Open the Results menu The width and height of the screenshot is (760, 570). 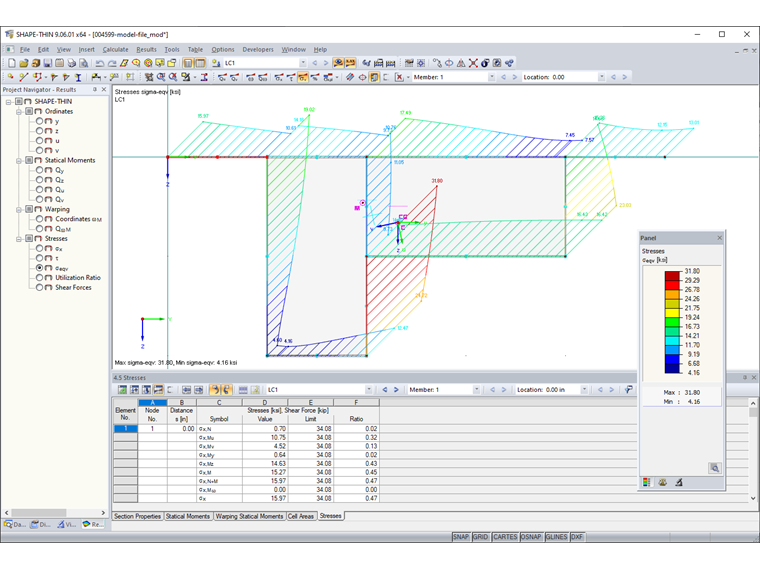coord(146,49)
